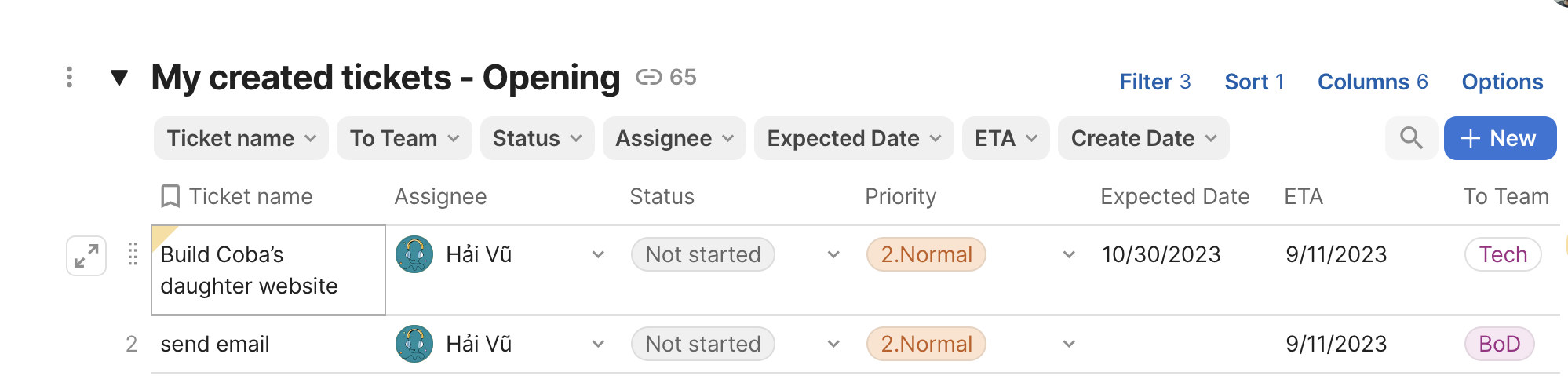Open the Filter menu

[x=1154, y=82]
